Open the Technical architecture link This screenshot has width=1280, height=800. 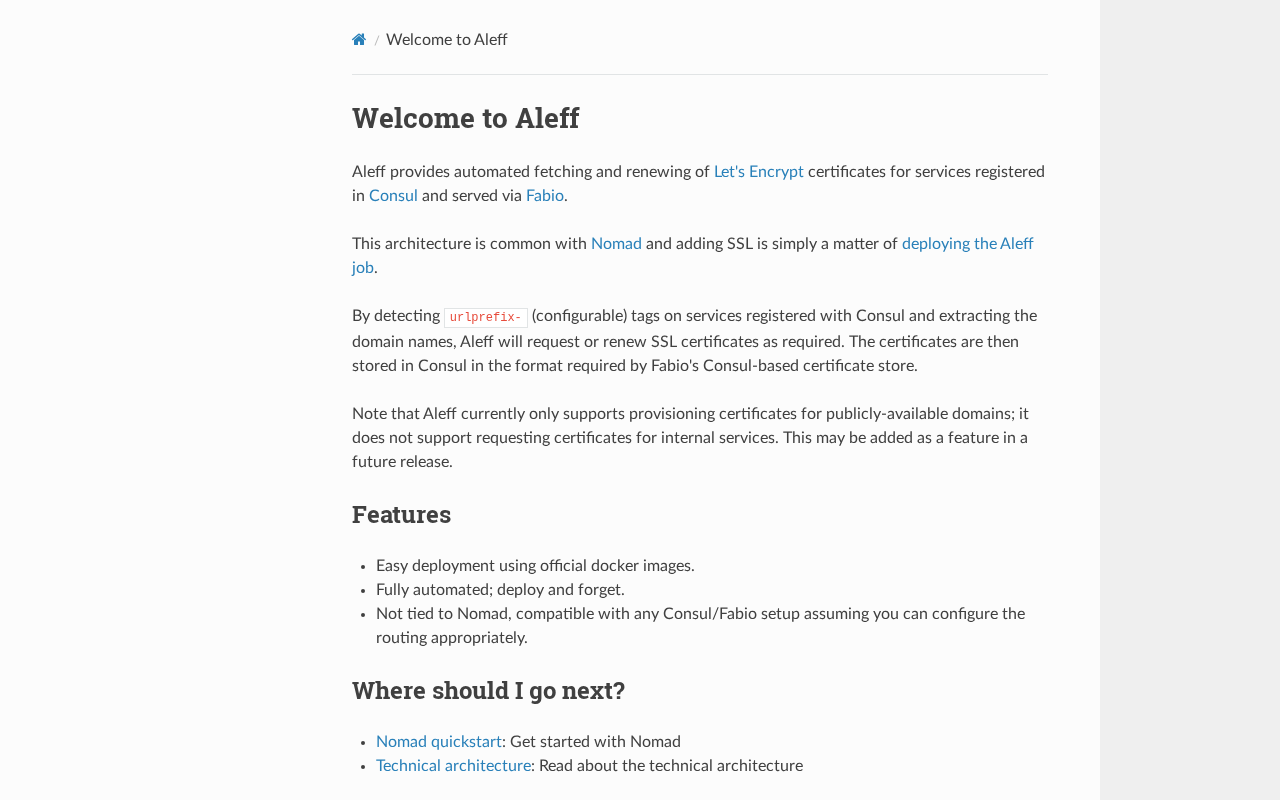[453, 766]
